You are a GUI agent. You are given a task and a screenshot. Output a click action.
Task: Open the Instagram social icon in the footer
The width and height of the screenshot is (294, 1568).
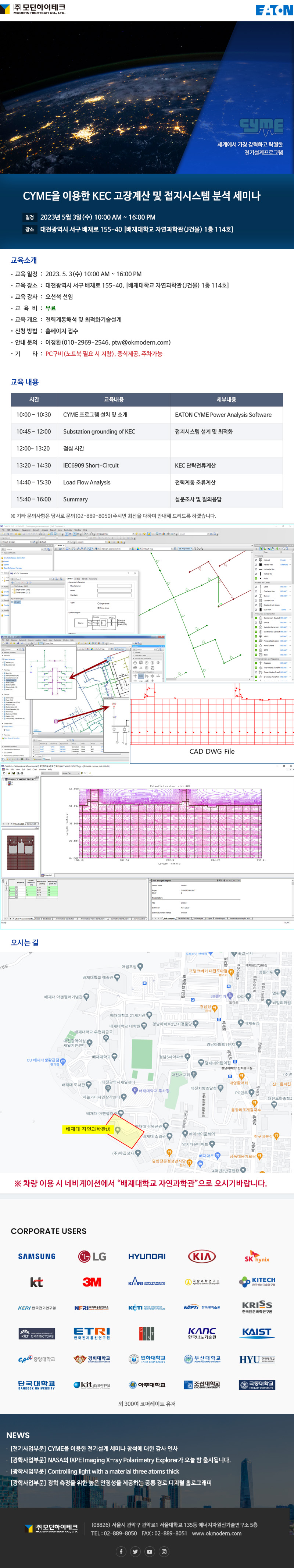pyautogui.click(x=164, y=1551)
